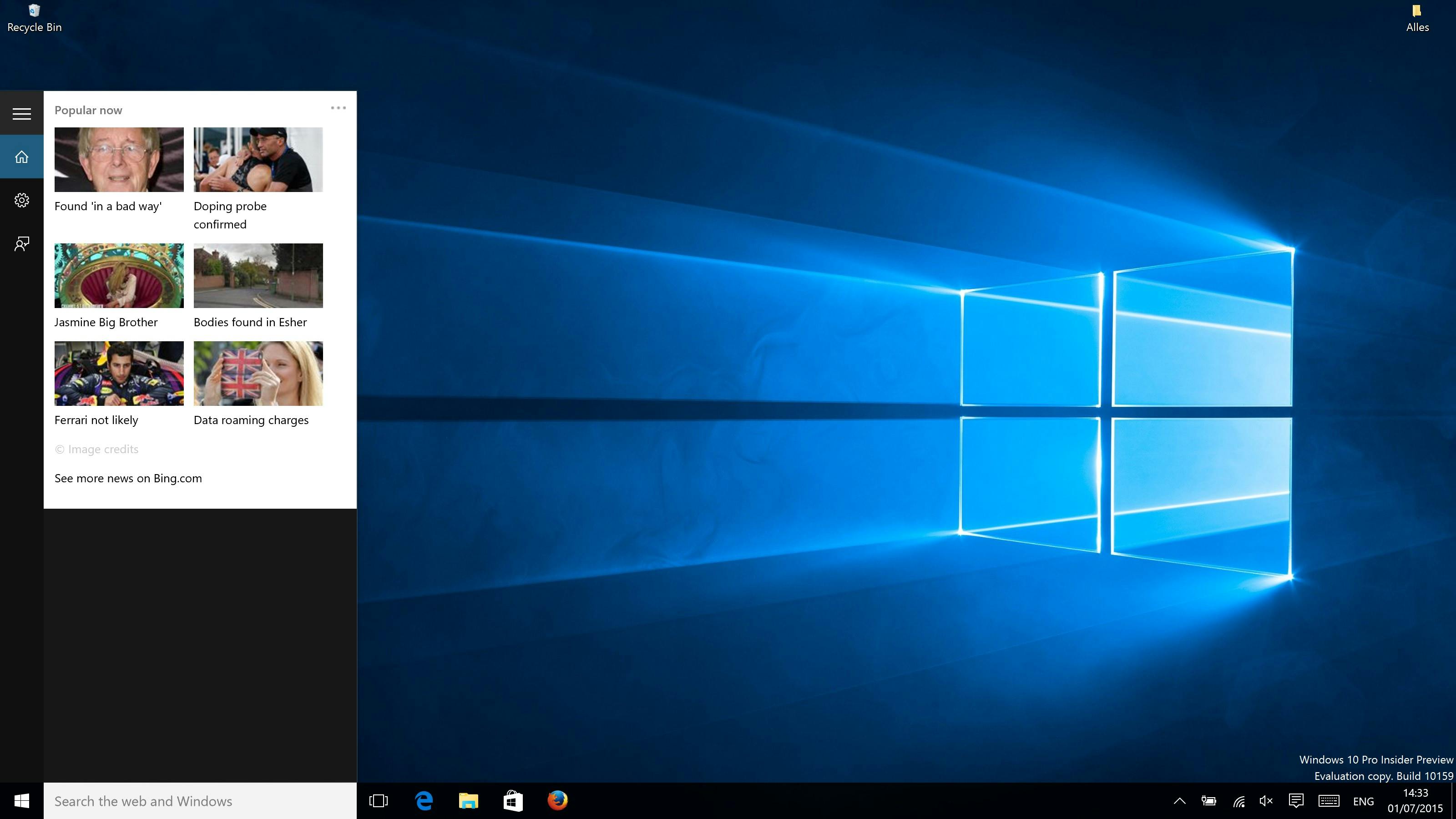Open the Image credits link

pos(96,450)
